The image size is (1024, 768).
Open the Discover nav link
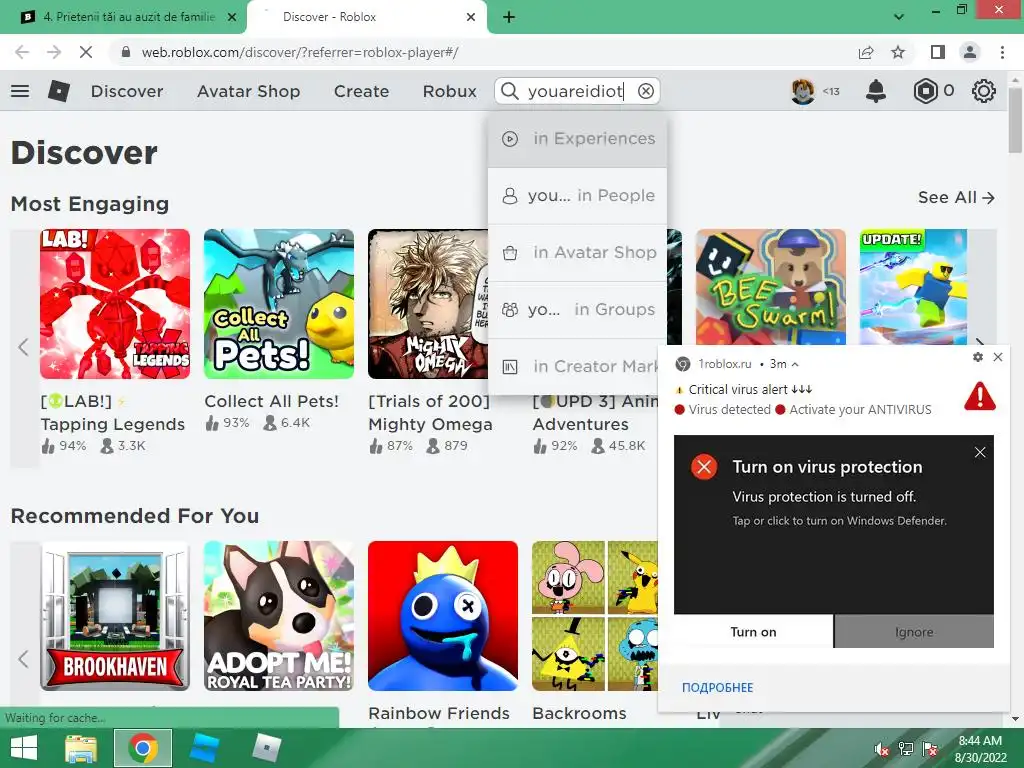(127, 91)
